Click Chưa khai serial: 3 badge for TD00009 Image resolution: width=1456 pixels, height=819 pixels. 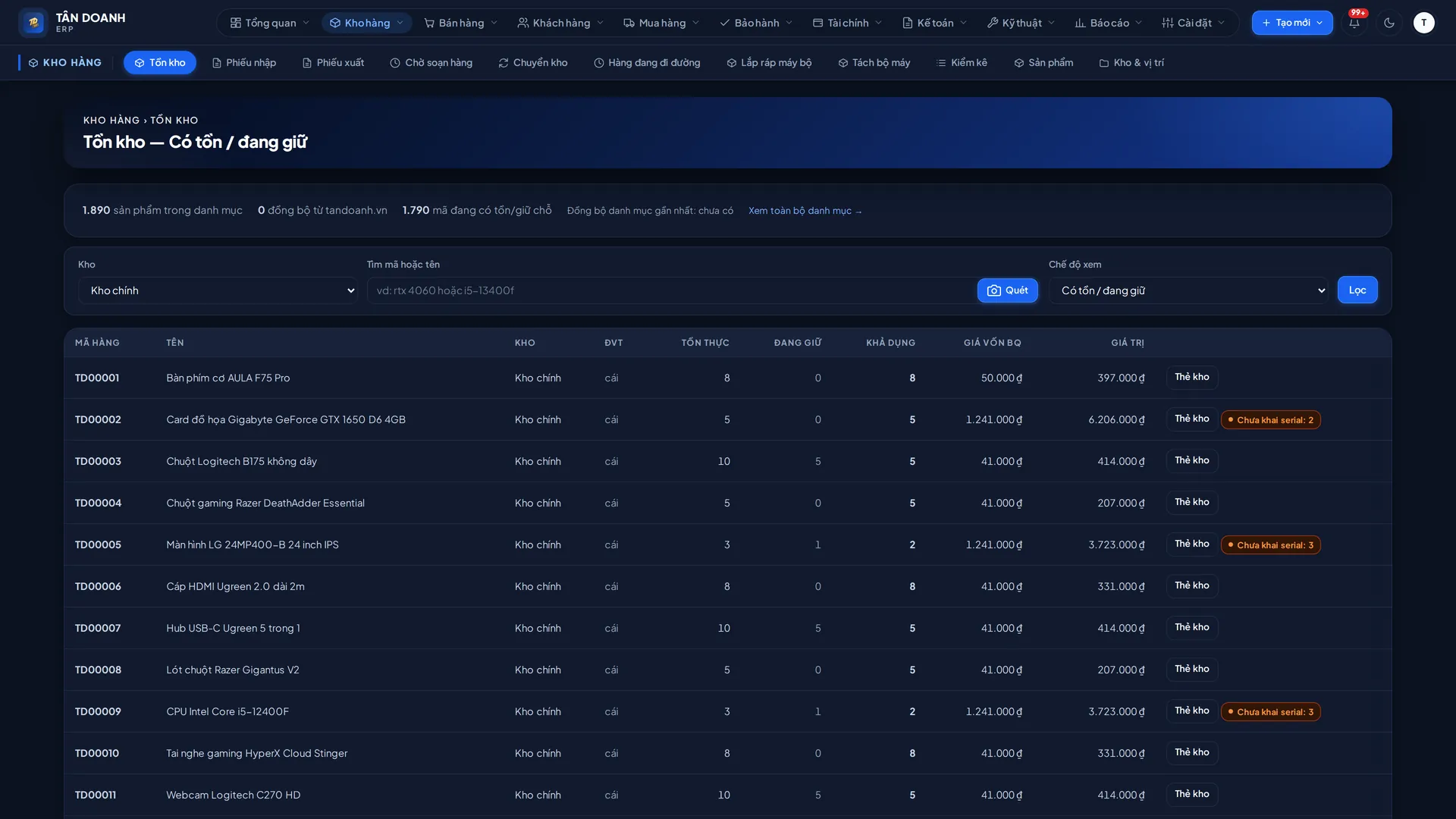pyautogui.click(x=1271, y=712)
